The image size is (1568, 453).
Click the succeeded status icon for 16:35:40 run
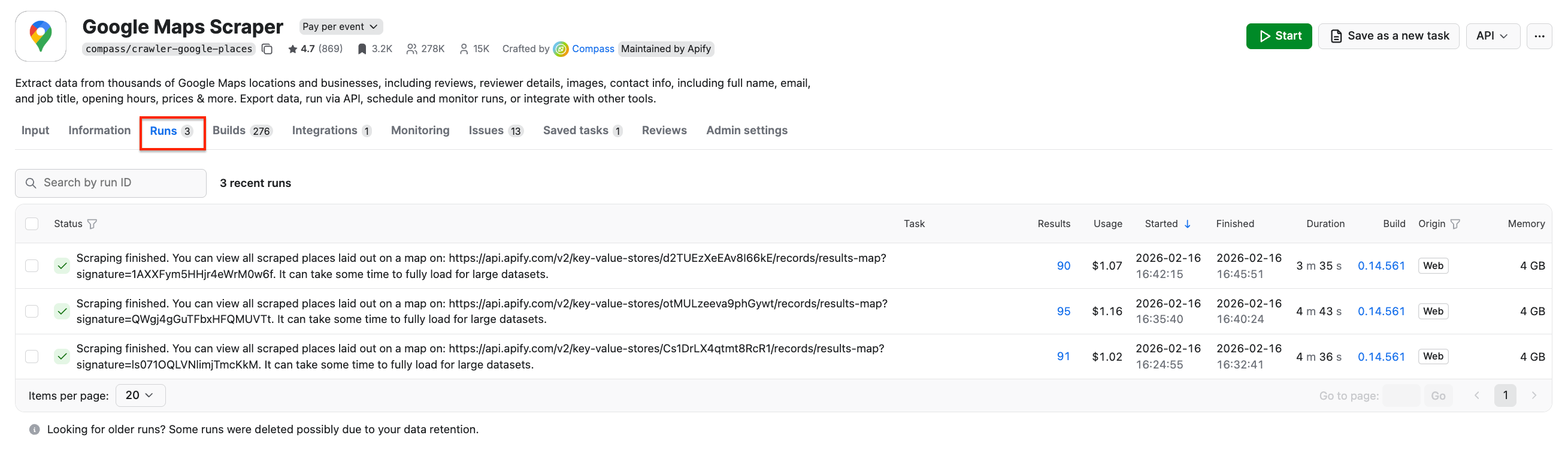pos(62,312)
